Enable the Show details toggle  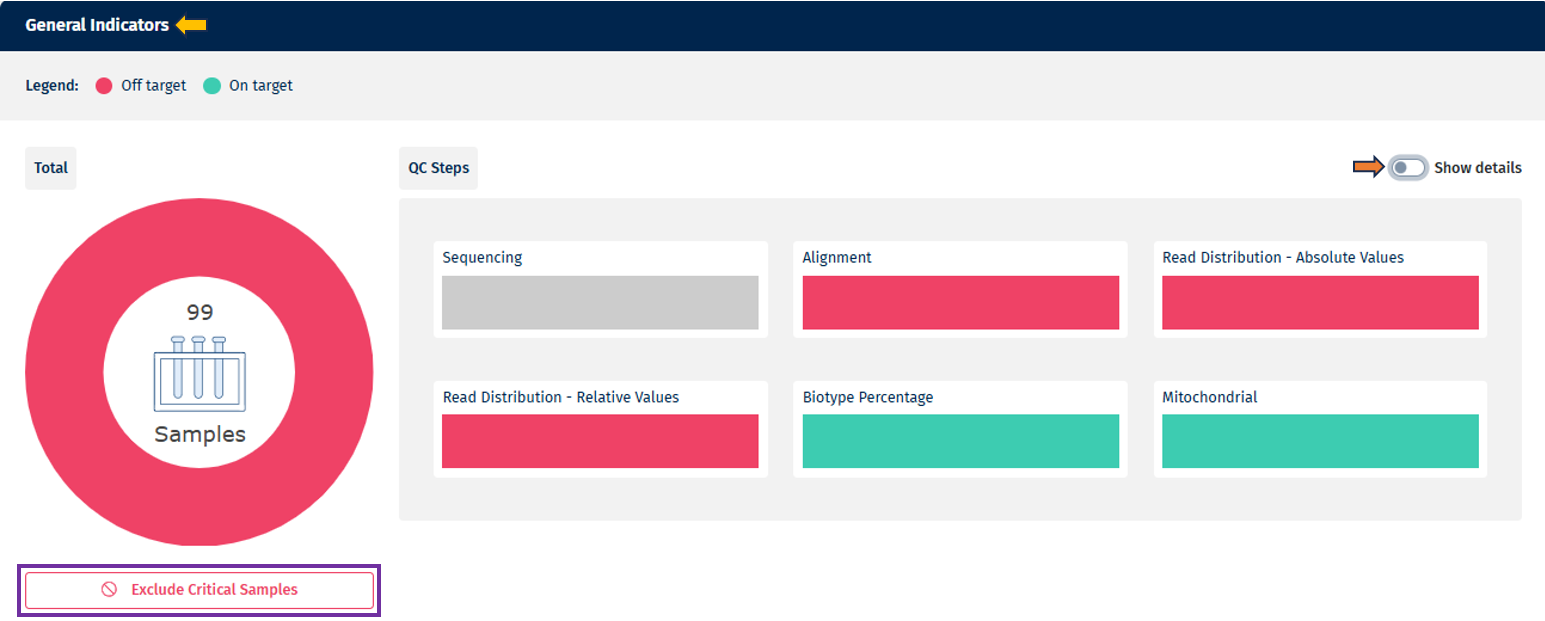coord(1409,168)
